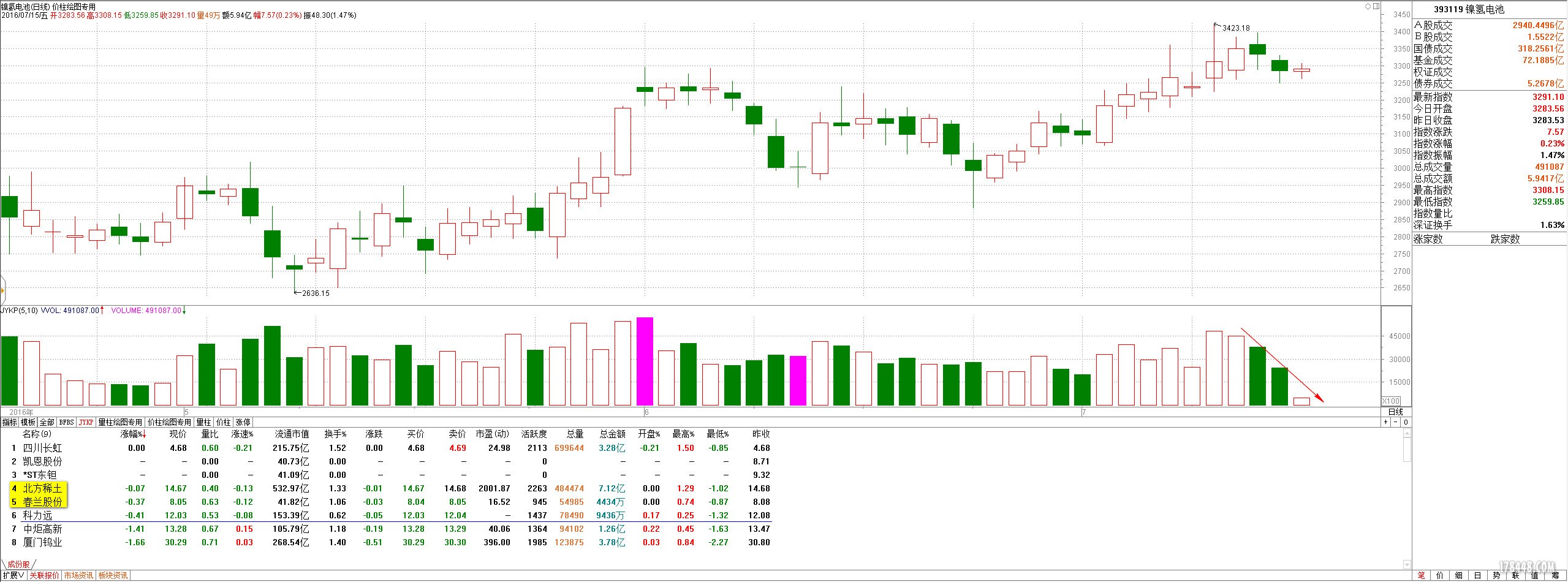1568x582 pixels.
Task: Click the first magenta volume bar
Action: point(645,361)
